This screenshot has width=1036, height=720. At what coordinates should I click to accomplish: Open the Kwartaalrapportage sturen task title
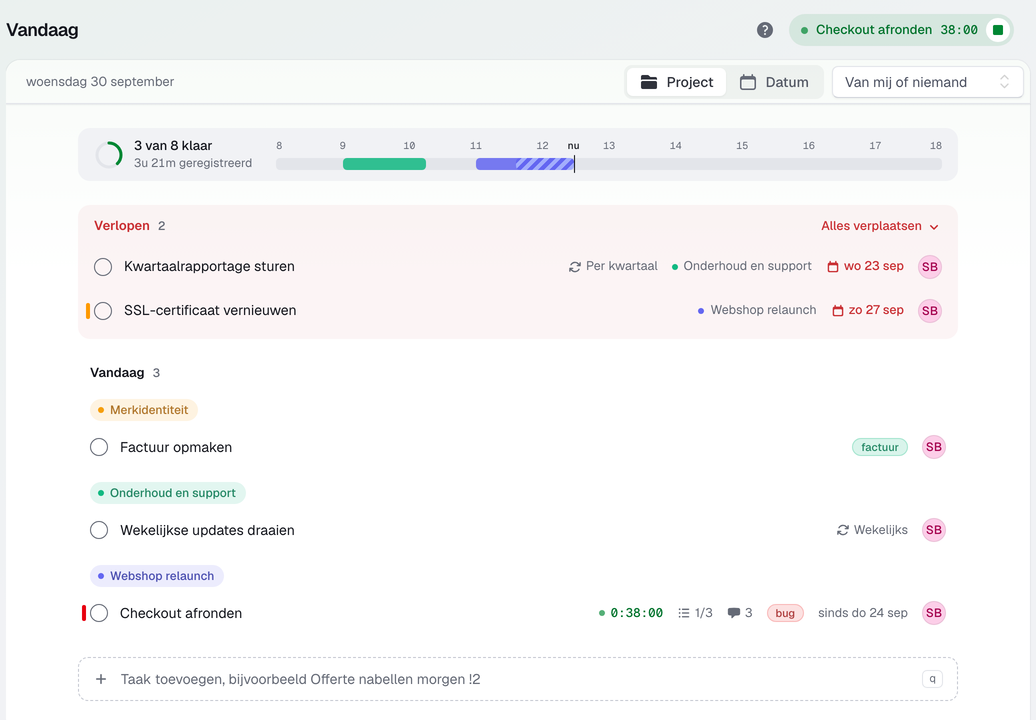209,267
